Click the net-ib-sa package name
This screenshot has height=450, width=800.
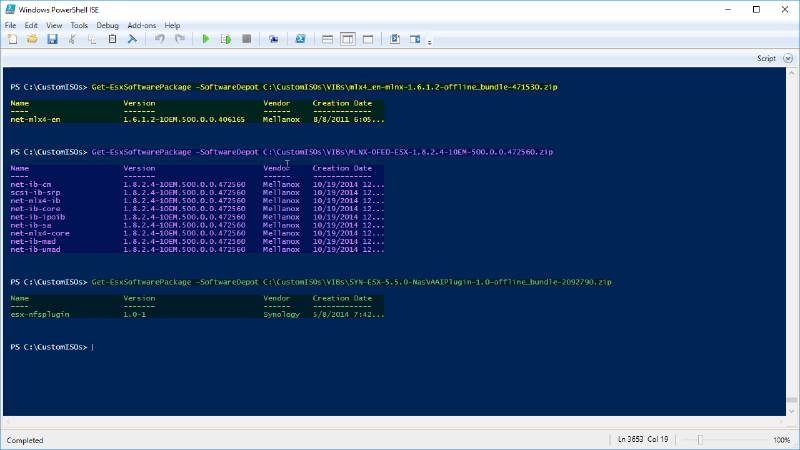31,225
